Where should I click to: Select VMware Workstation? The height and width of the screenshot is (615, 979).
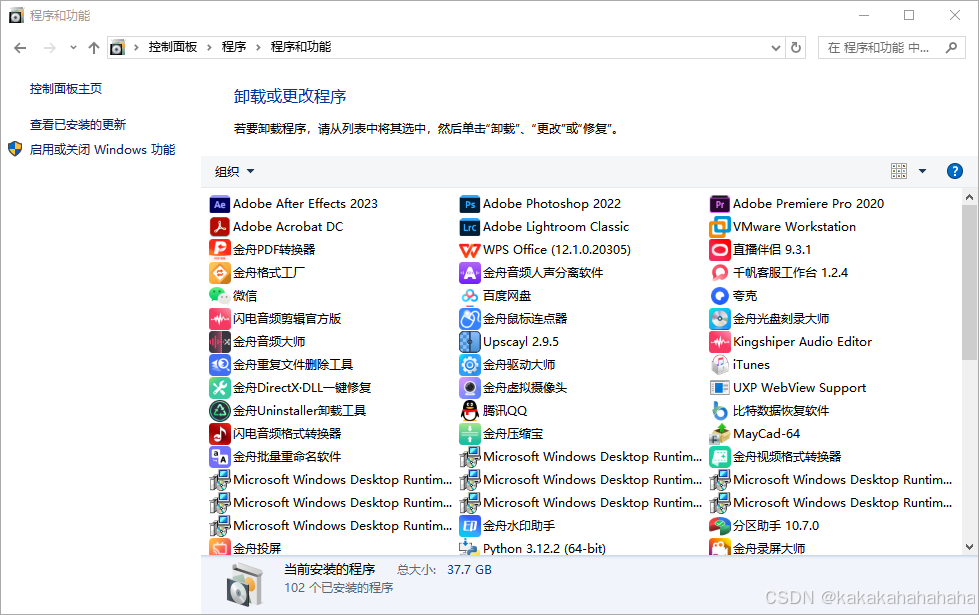click(794, 226)
